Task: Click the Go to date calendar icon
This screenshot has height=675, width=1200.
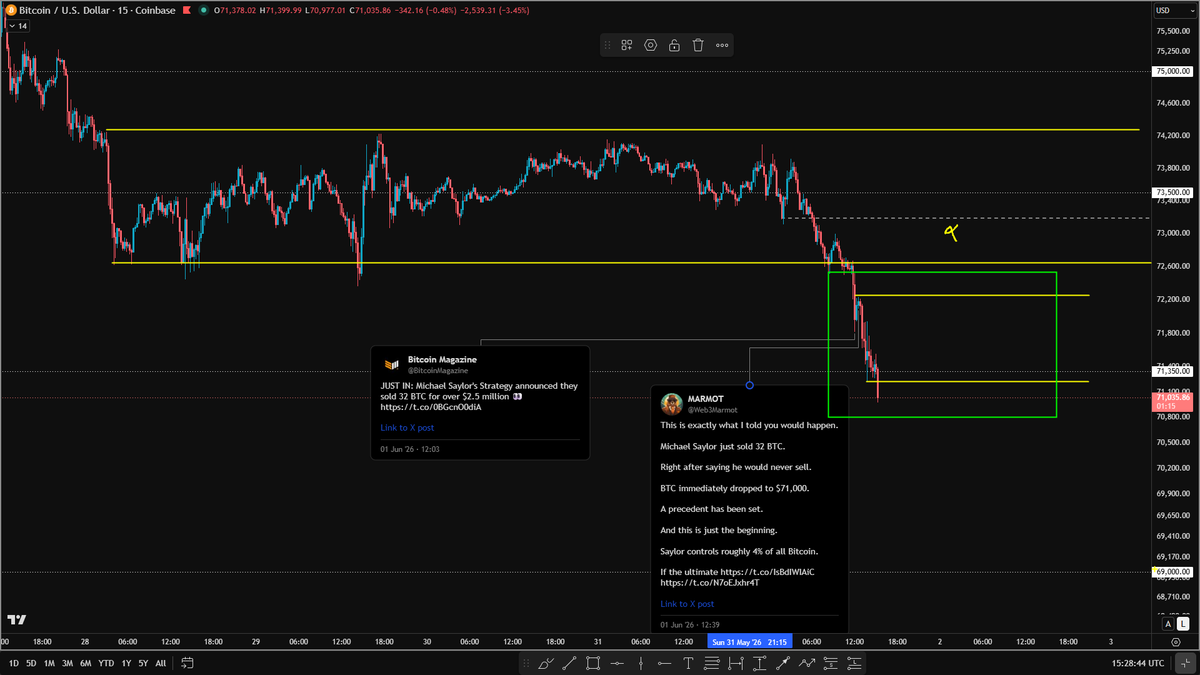Action: coord(187,663)
